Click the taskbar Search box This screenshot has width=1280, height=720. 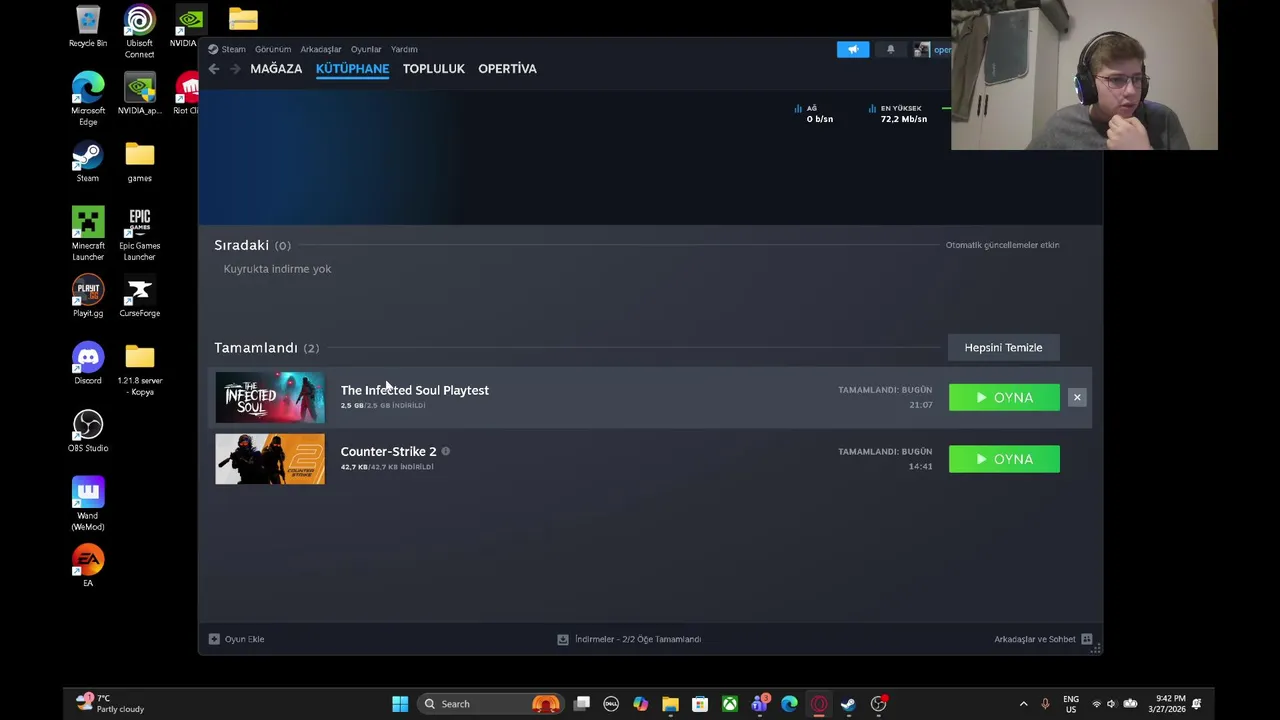pyautogui.click(x=490, y=704)
